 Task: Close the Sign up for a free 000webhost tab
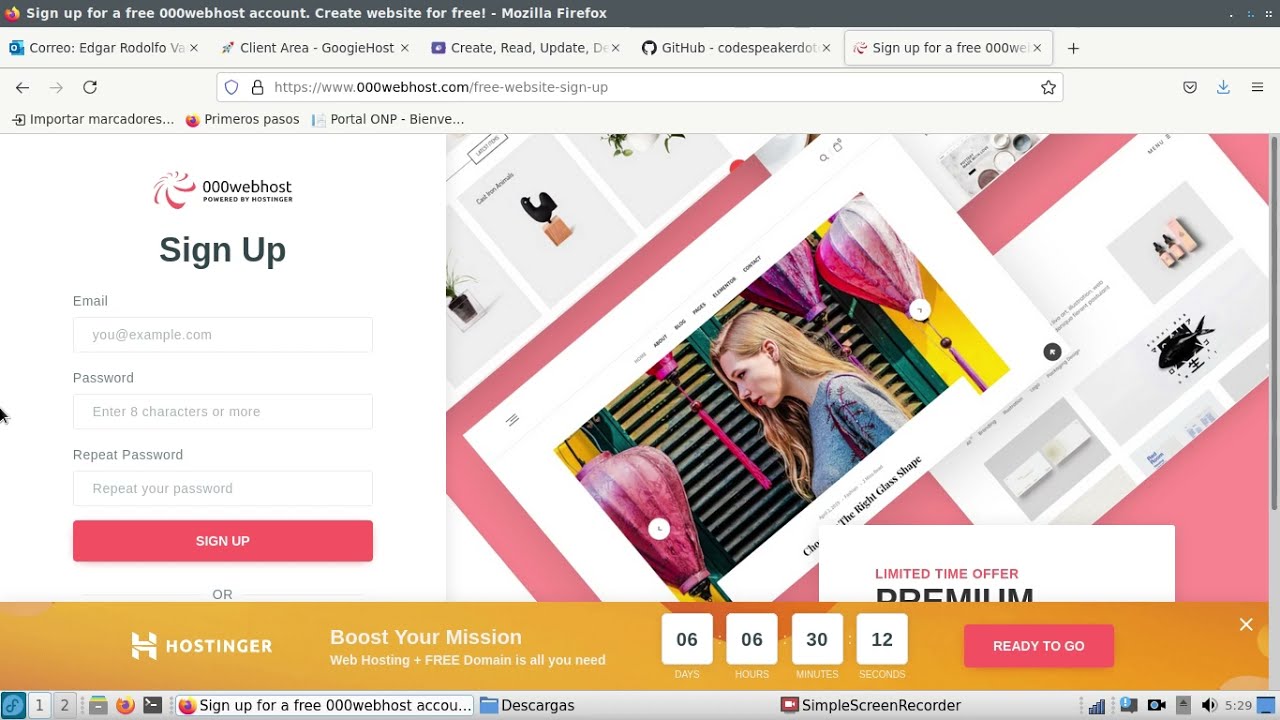[x=1038, y=48]
